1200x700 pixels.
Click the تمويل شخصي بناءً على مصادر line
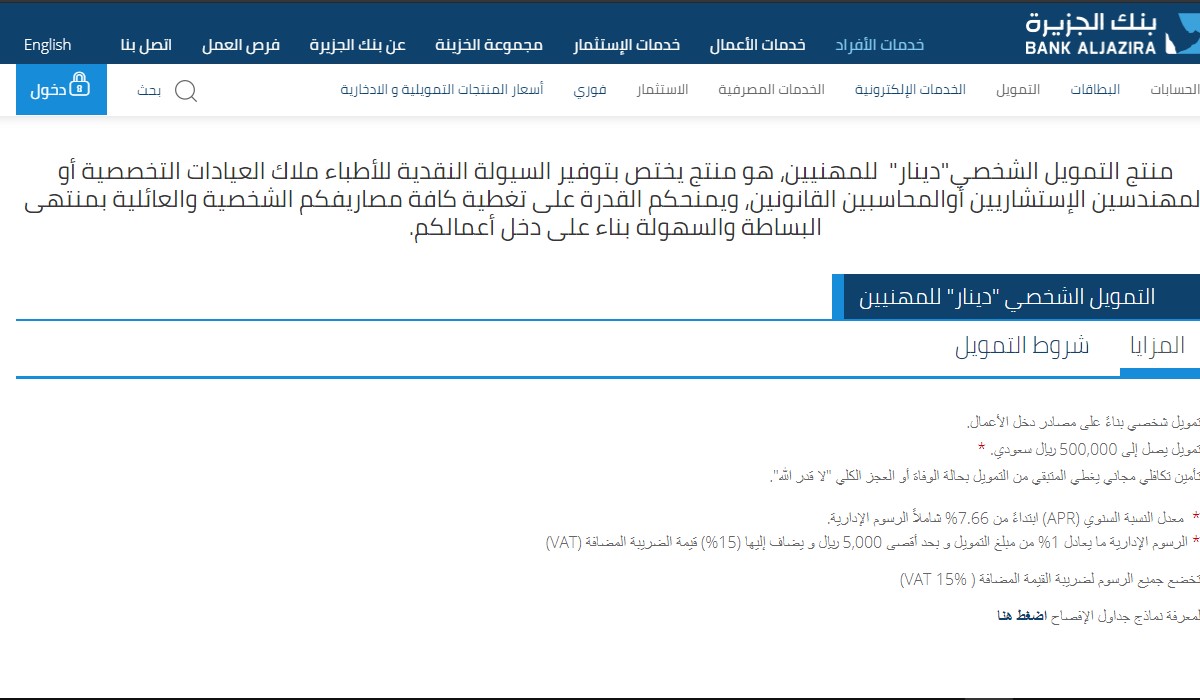1084,424
